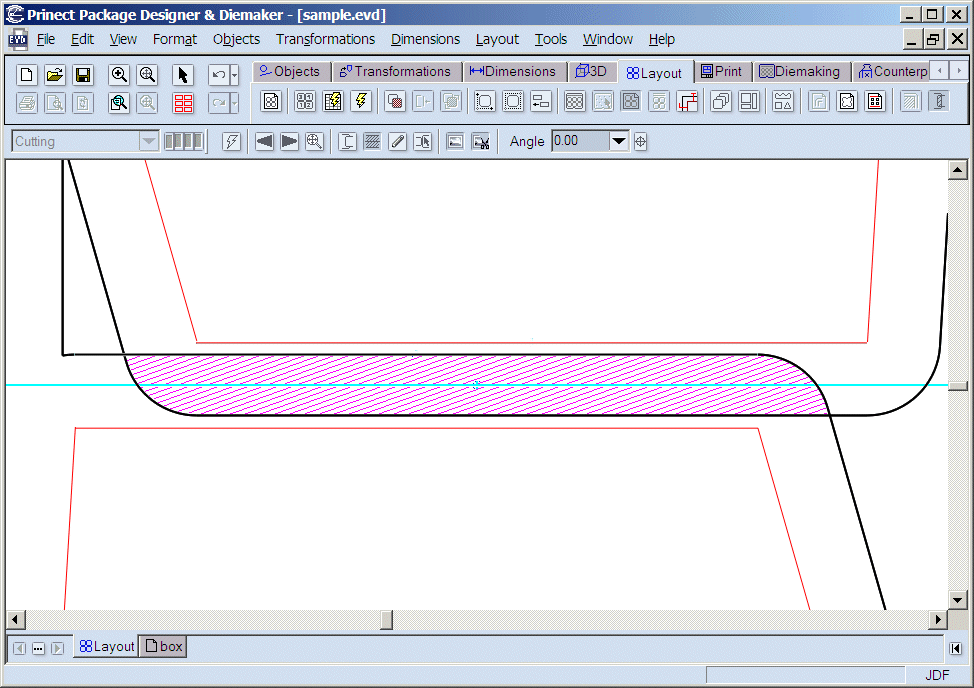Switch to the Diemaking tab

[800, 71]
